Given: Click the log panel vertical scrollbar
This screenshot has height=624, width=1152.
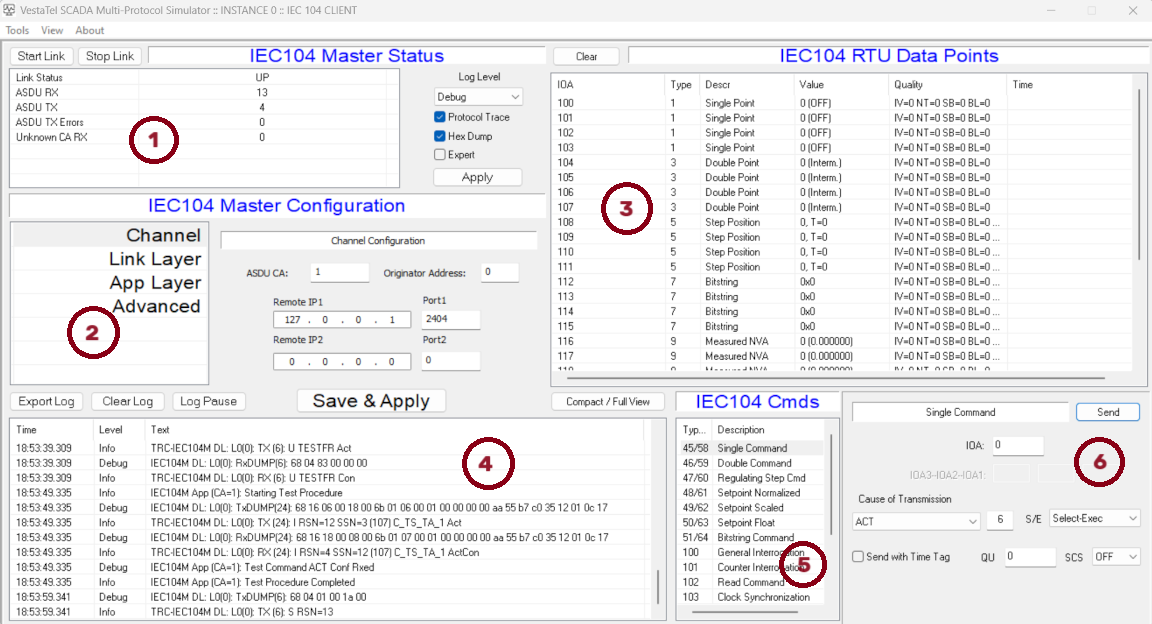Looking at the screenshot, I should (x=657, y=584).
